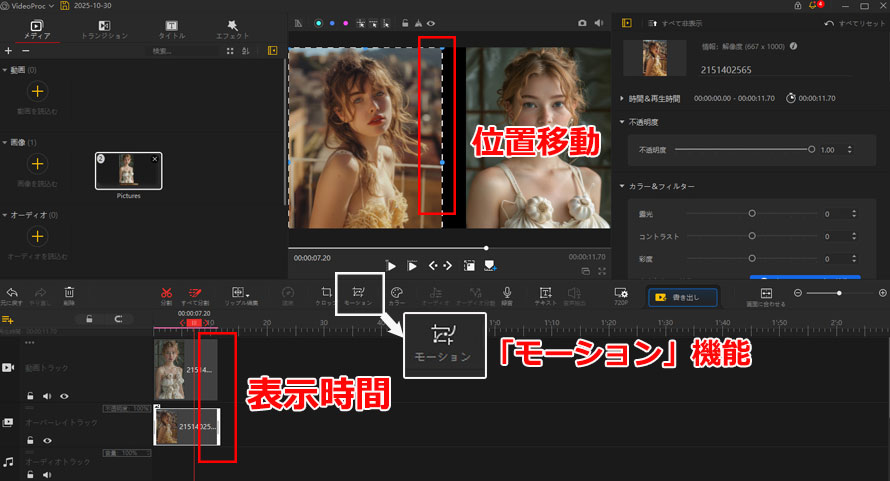This screenshot has width=890, height=481.
Task: Click the play button below the preview
Action: (x=391, y=266)
